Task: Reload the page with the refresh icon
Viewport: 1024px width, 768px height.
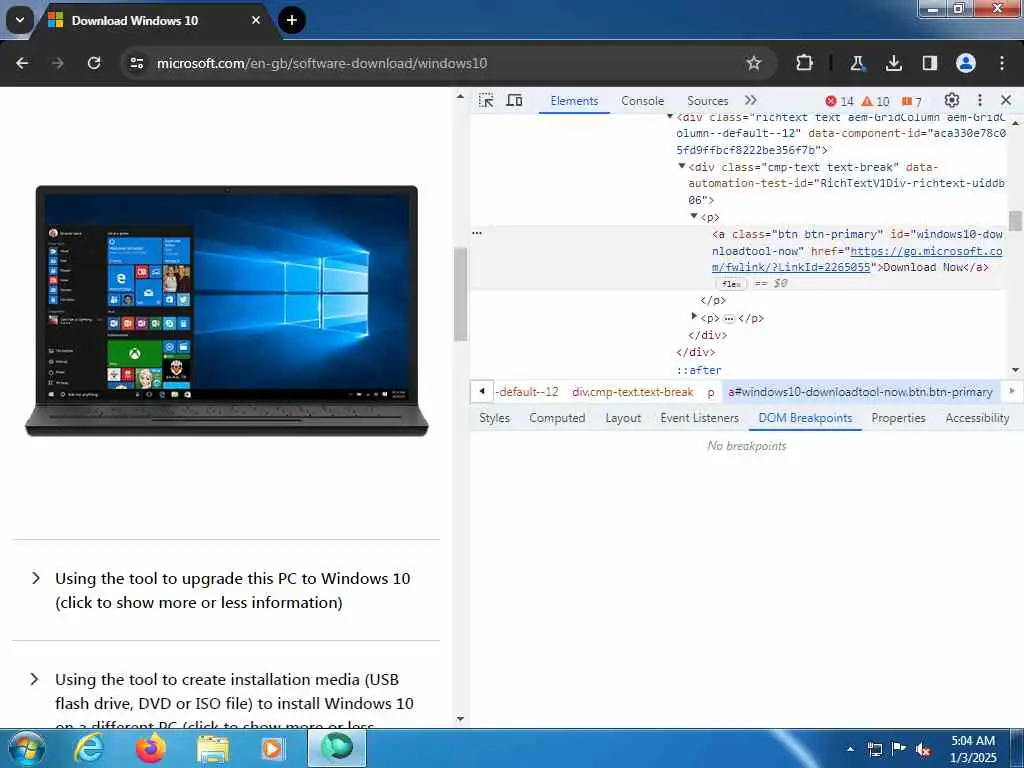Action: point(94,63)
